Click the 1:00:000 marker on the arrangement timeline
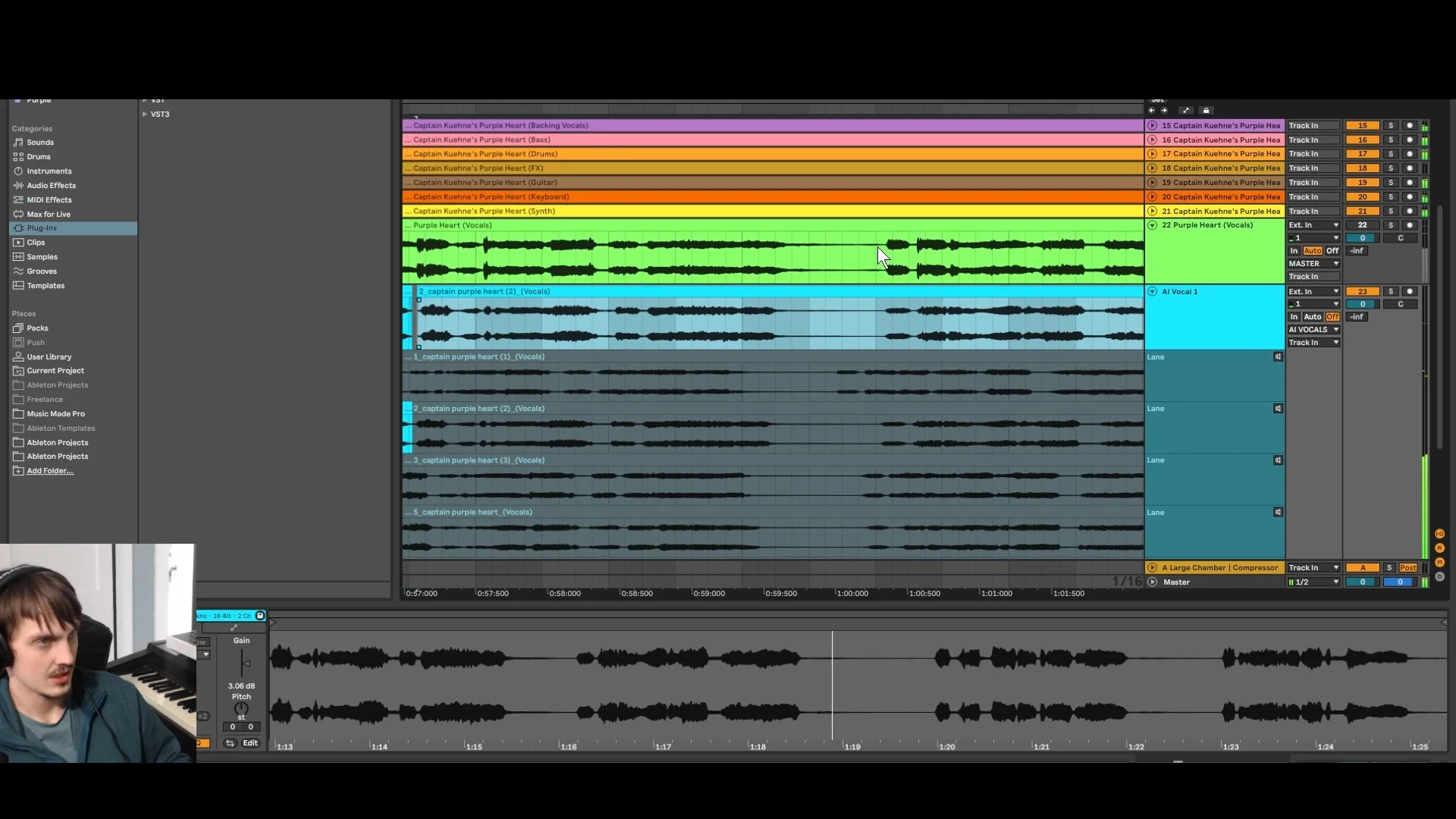 click(x=851, y=593)
